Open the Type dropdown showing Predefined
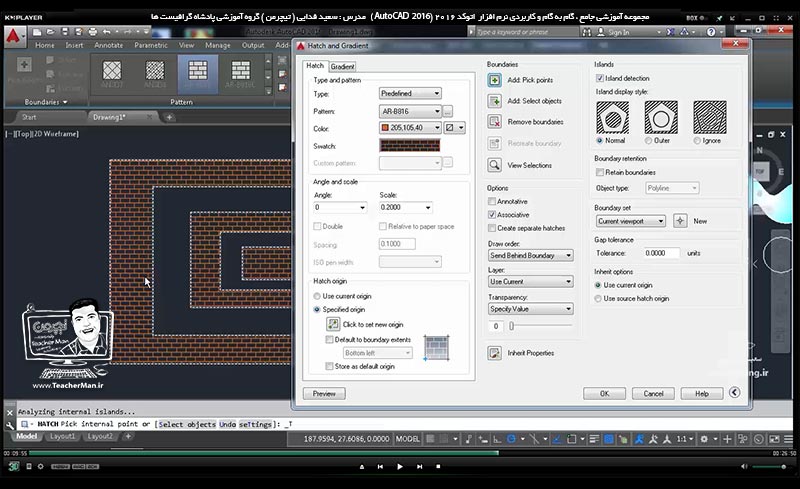 coord(410,93)
